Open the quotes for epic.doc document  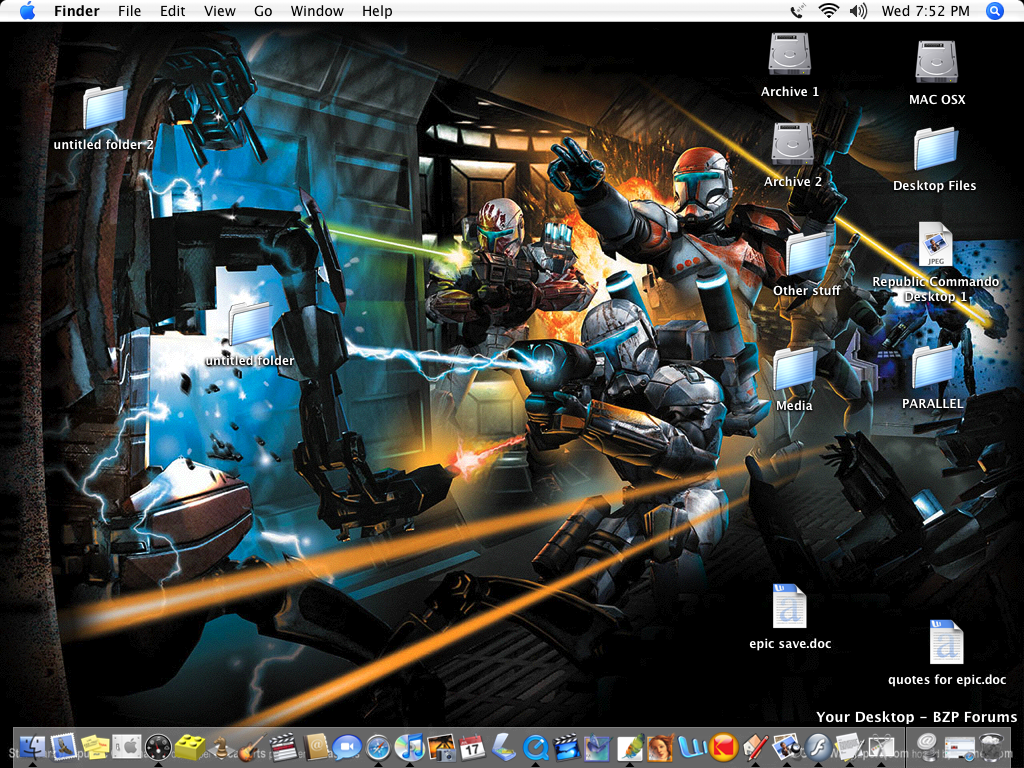pyautogui.click(x=946, y=640)
